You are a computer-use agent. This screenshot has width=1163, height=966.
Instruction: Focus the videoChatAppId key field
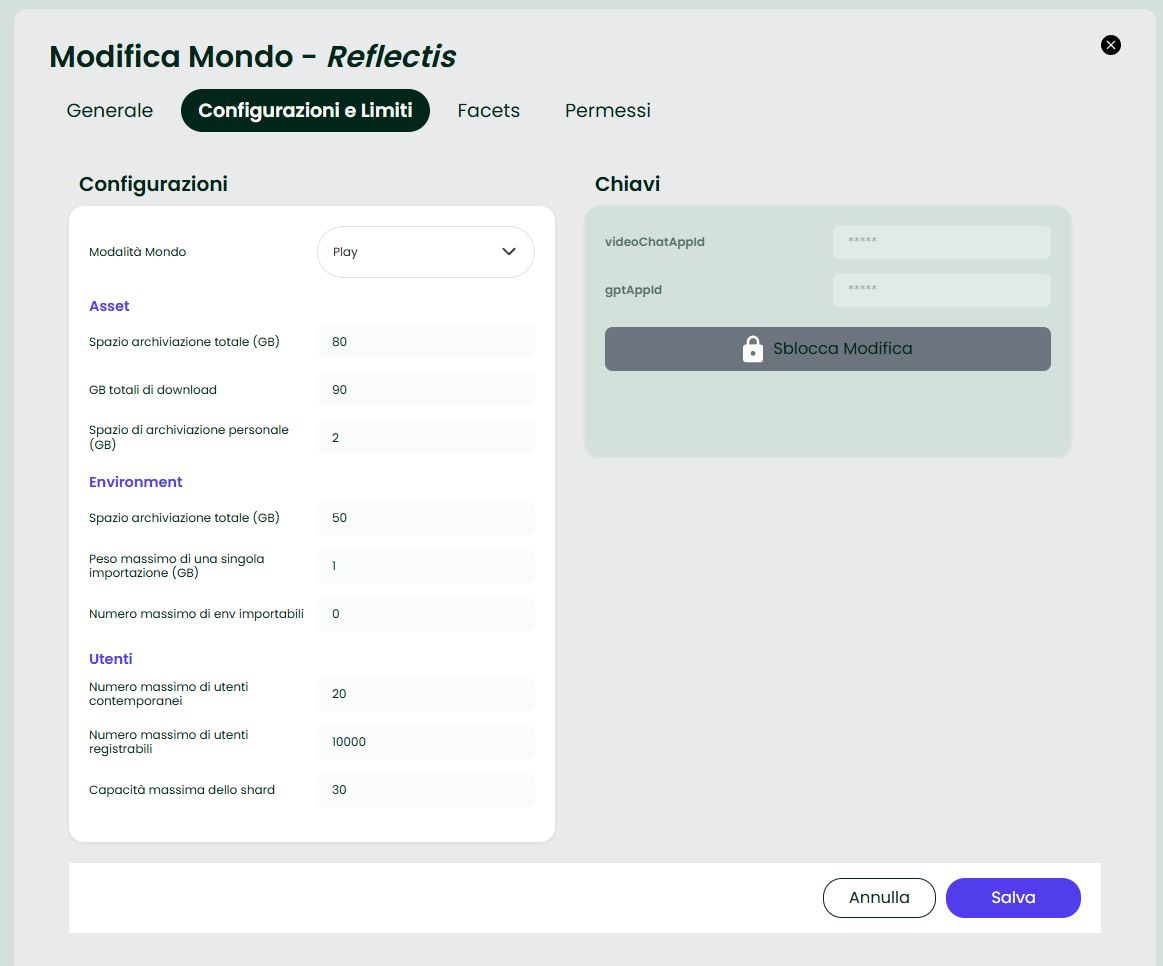point(941,242)
